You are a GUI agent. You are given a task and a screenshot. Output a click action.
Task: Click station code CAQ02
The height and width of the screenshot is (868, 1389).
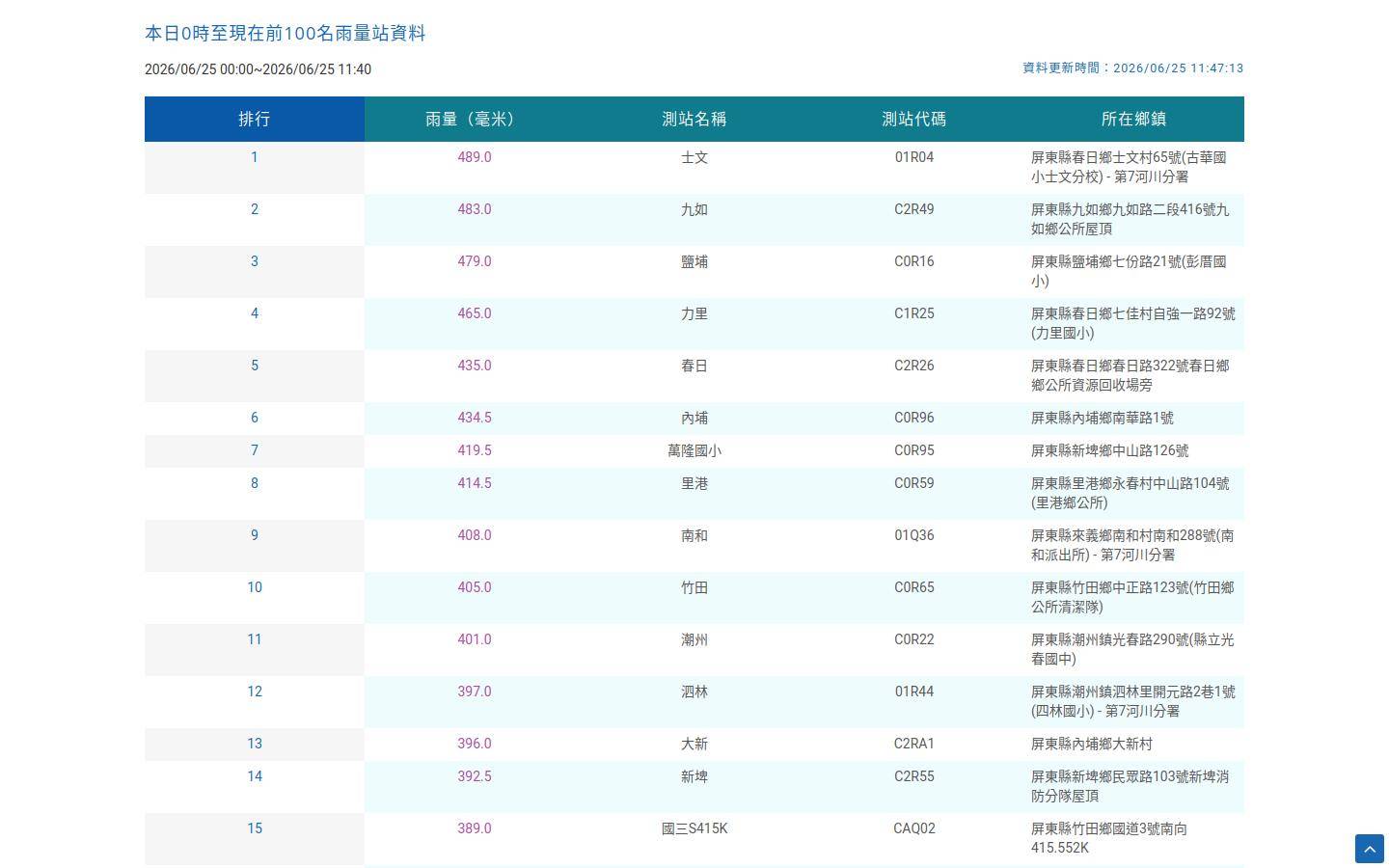click(914, 828)
